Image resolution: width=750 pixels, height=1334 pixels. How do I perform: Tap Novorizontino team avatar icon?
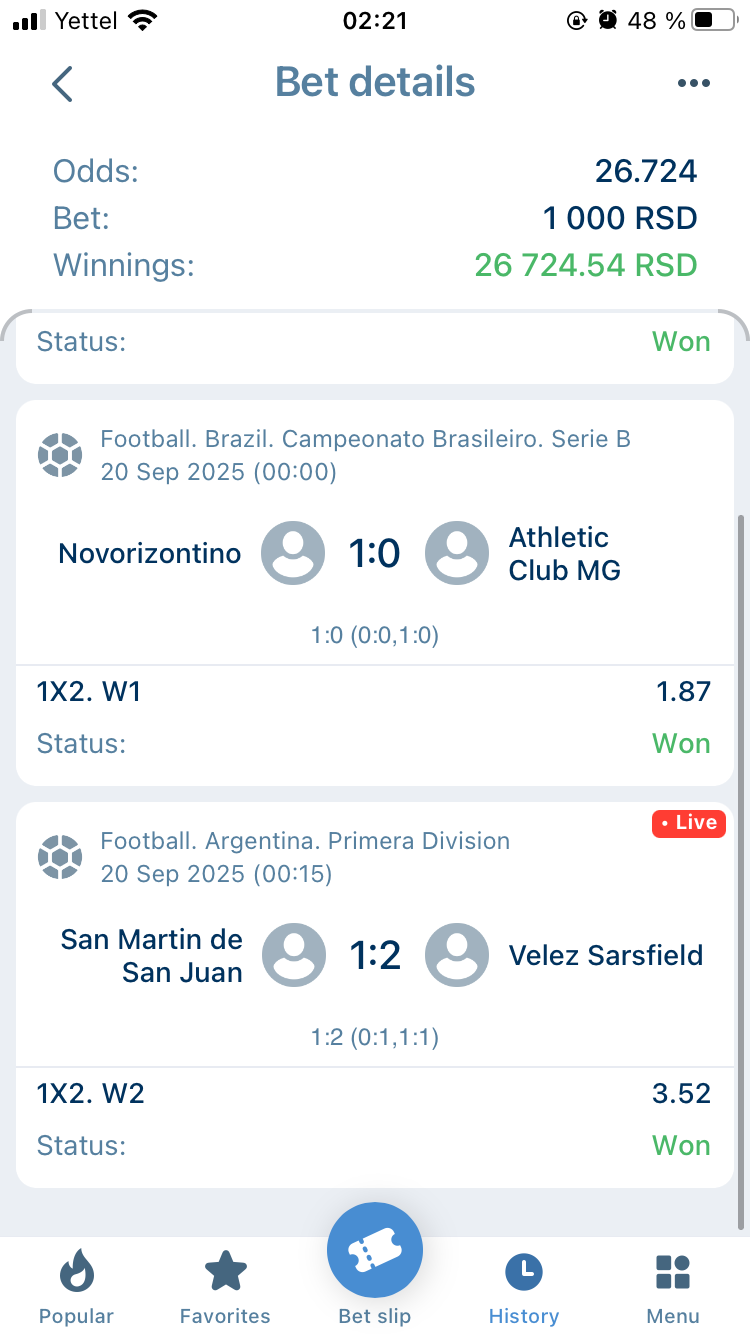tap(293, 553)
